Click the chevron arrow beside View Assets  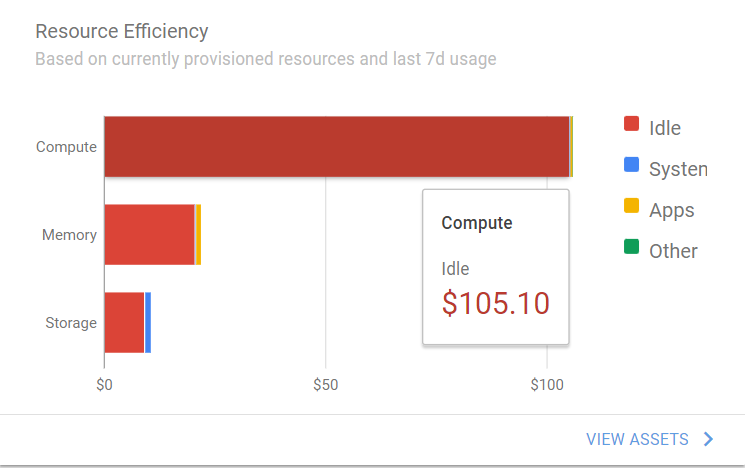pos(708,439)
